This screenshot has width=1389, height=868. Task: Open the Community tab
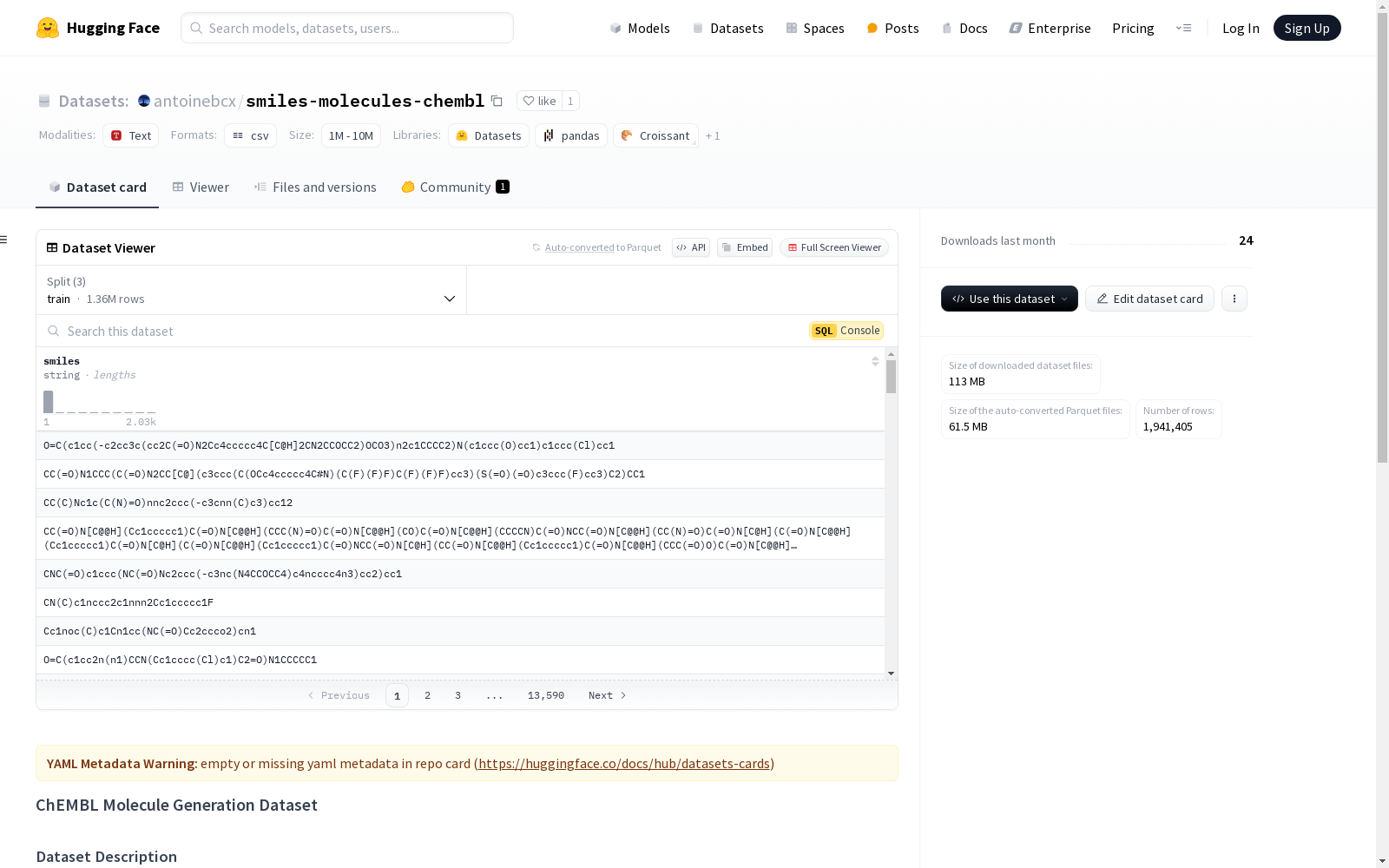point(455,187)
